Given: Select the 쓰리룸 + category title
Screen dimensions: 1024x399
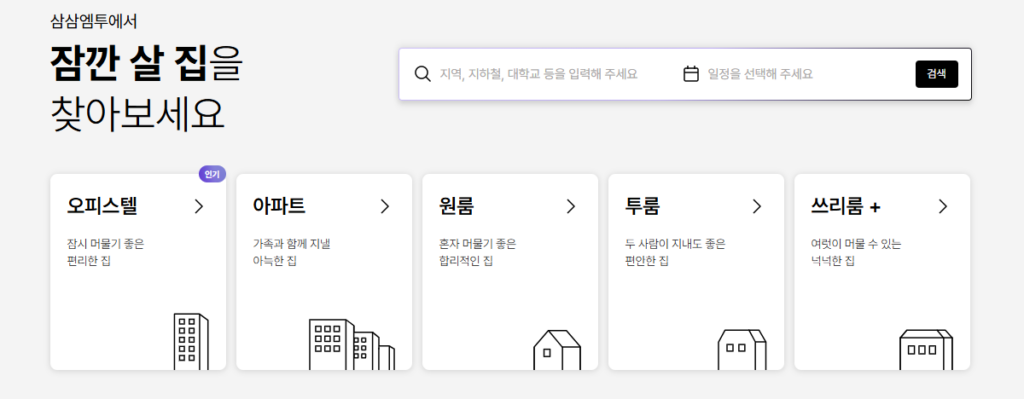Looking at the screenshot, I should pos(846,206).
